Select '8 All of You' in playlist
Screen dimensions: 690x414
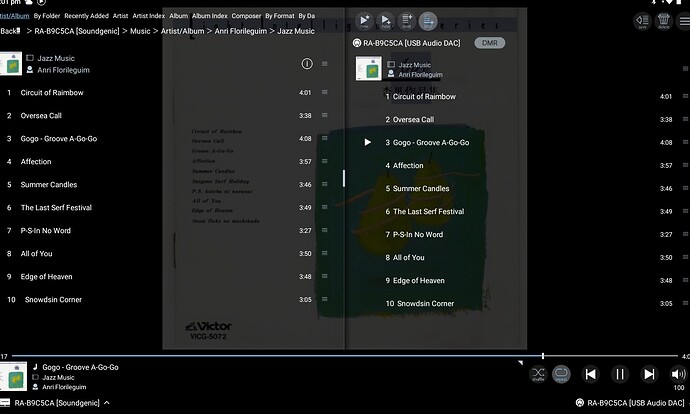405,257
